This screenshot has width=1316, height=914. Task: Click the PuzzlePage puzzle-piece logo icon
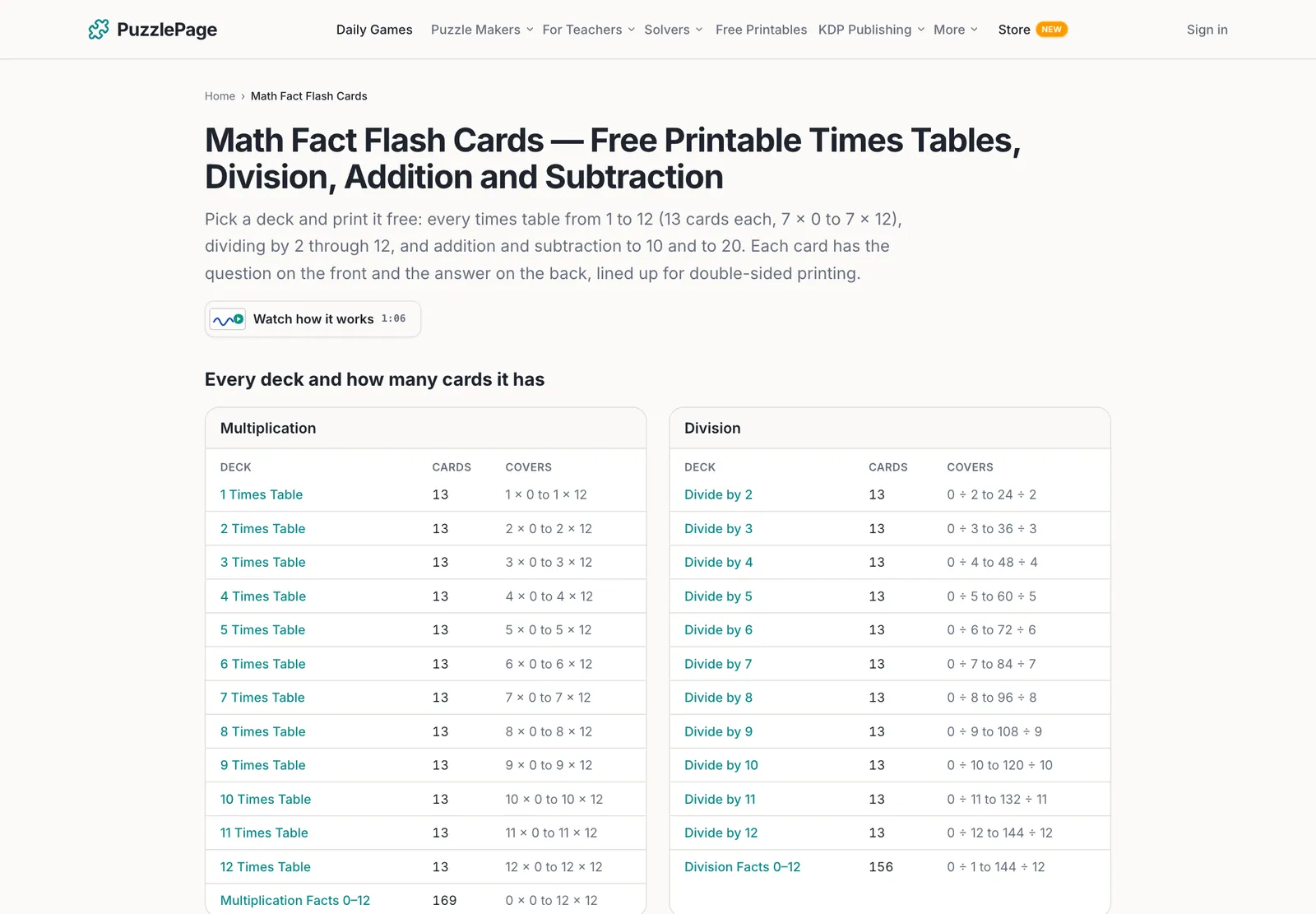tap(99, 30)
